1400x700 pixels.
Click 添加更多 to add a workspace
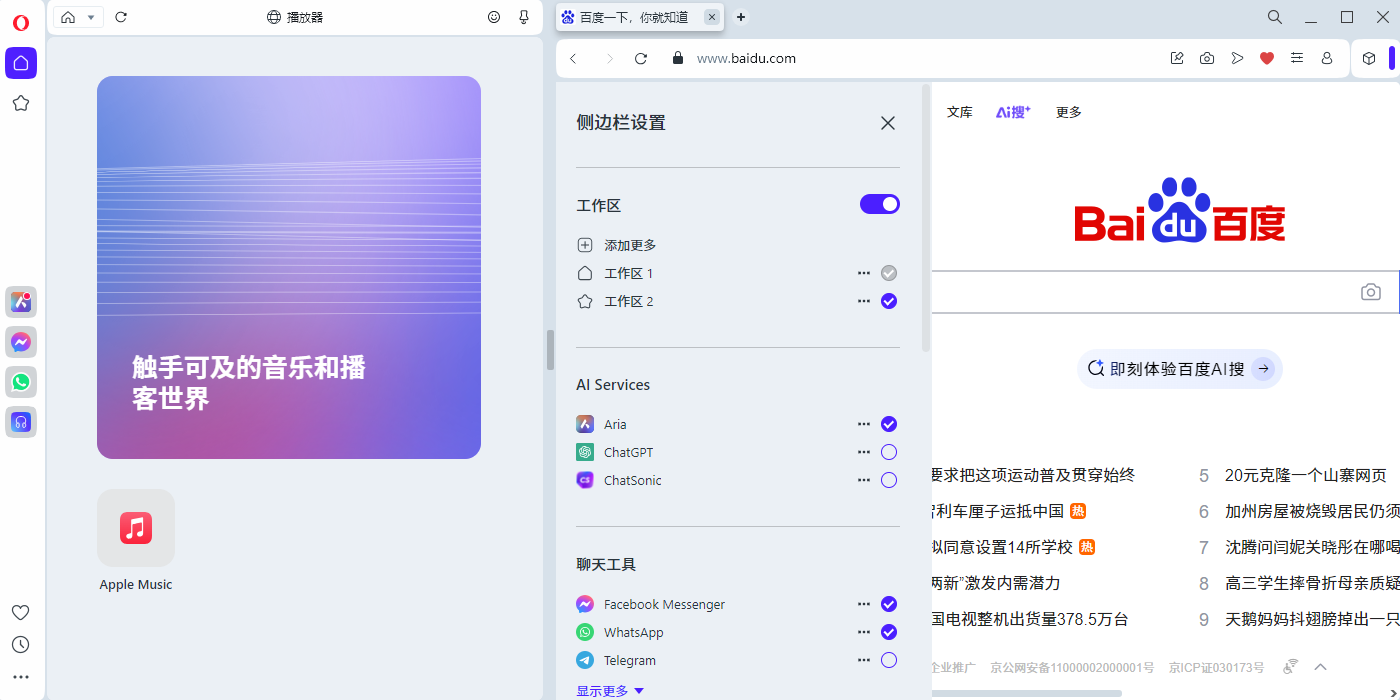click(630, 245)
